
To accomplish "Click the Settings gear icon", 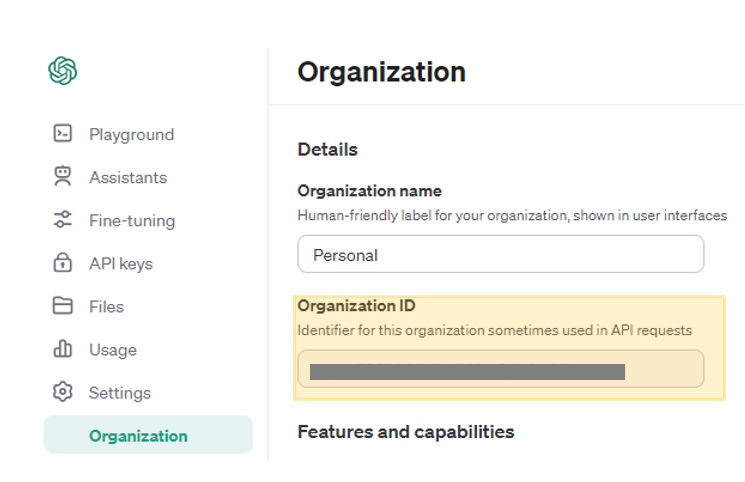I will 63,392.
